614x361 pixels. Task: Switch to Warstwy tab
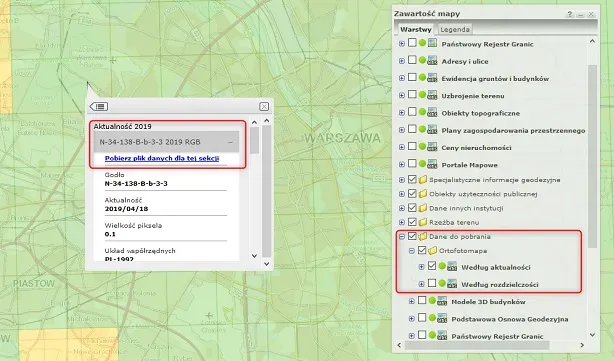click(x=416, y=29)
